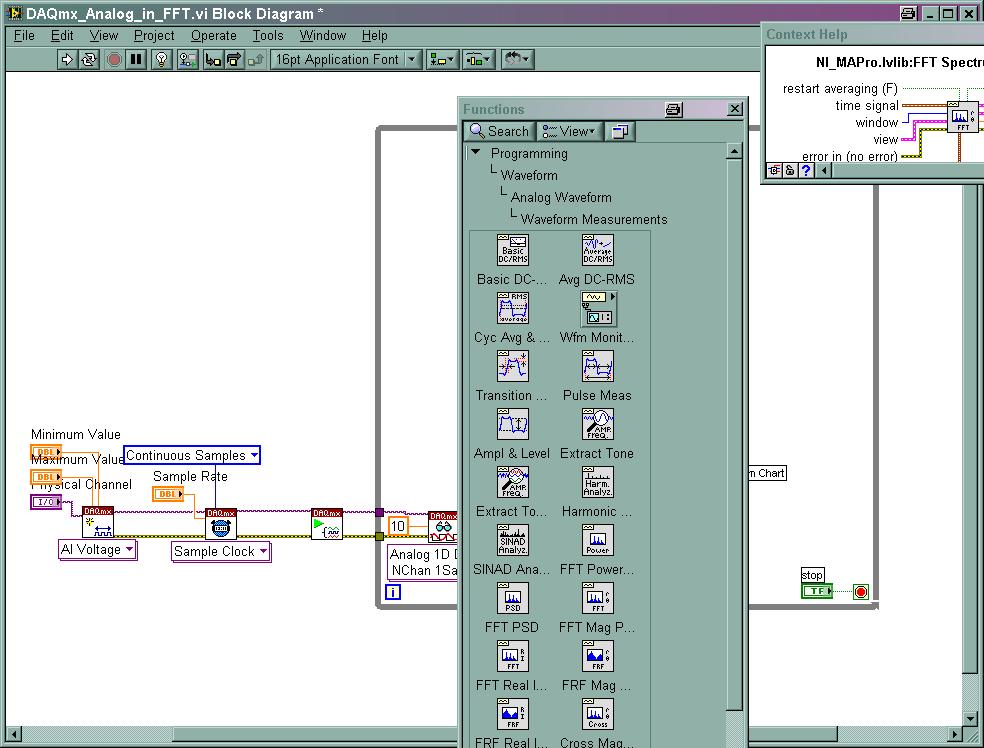The height and width of the screenshot is (748, 984).
Task: Click the Pause button in the toolbar
Action: (x=136, y=60)
